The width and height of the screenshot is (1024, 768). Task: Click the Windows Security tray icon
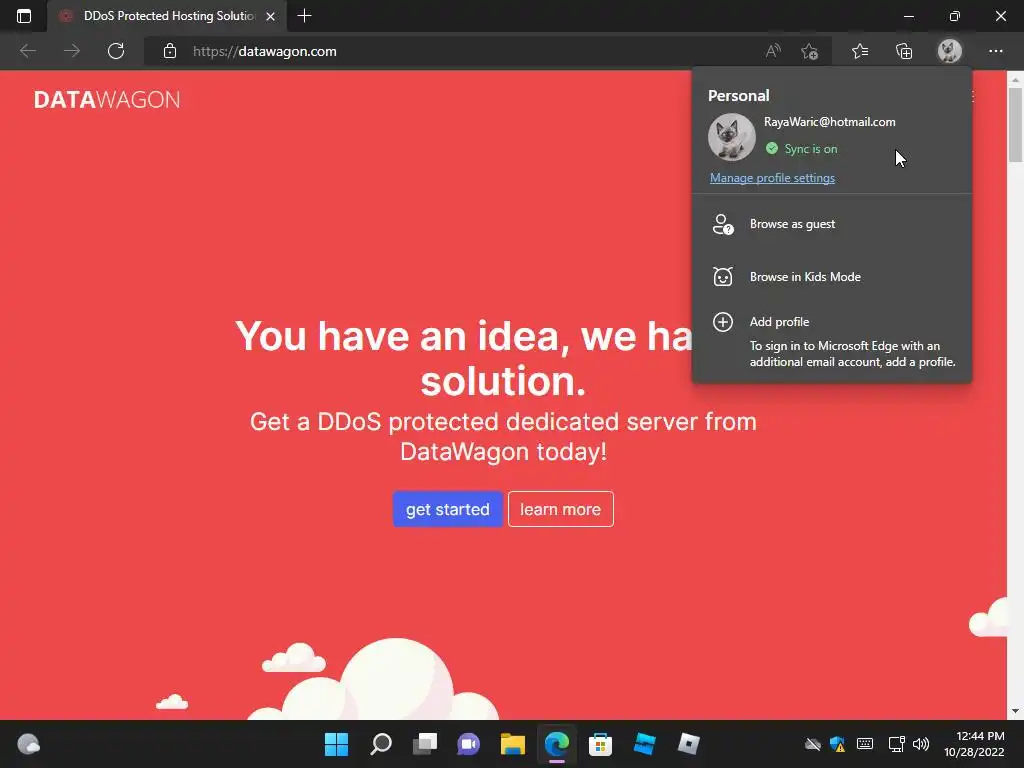point(837,744)
